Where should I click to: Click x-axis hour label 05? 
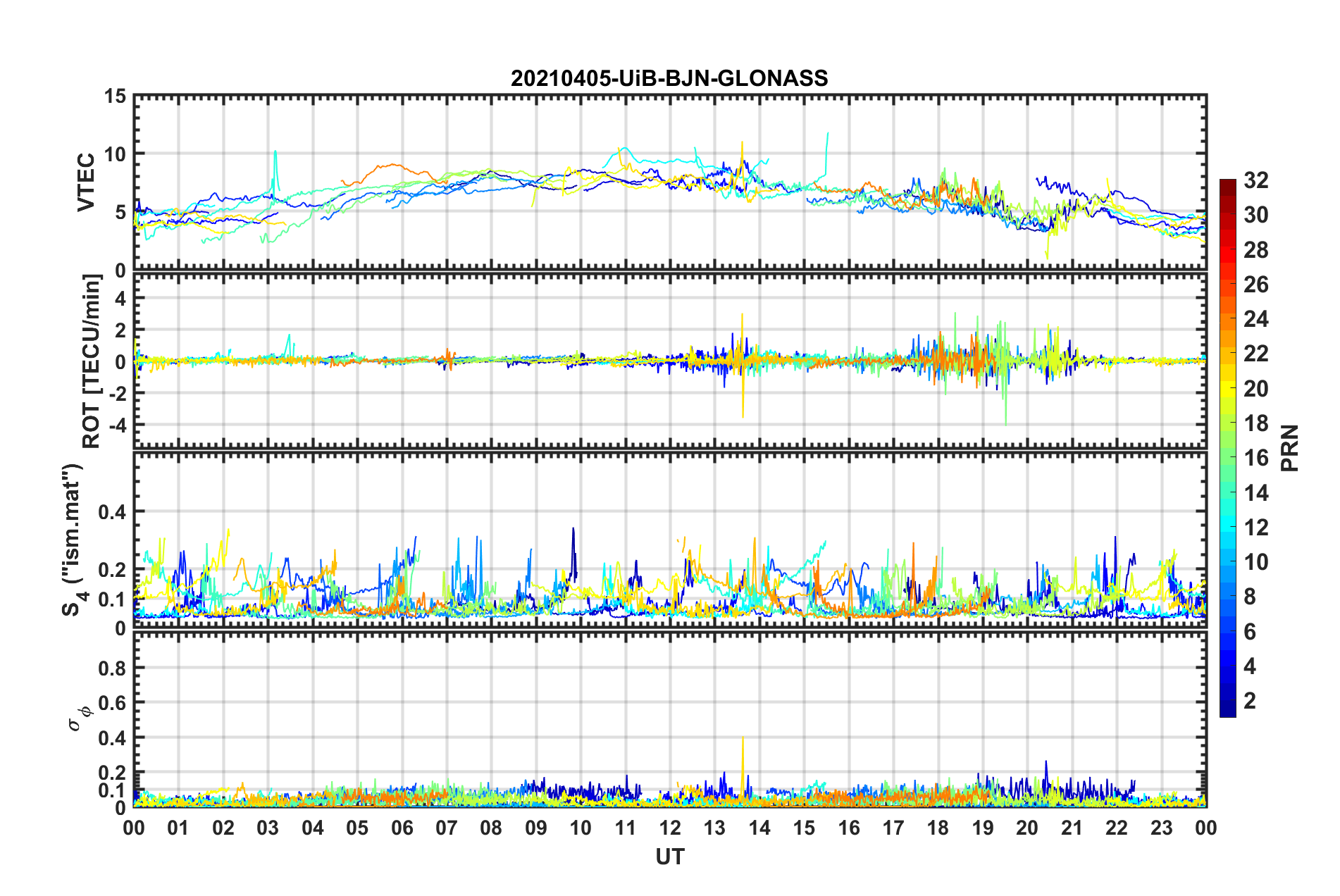coord(357,828)
